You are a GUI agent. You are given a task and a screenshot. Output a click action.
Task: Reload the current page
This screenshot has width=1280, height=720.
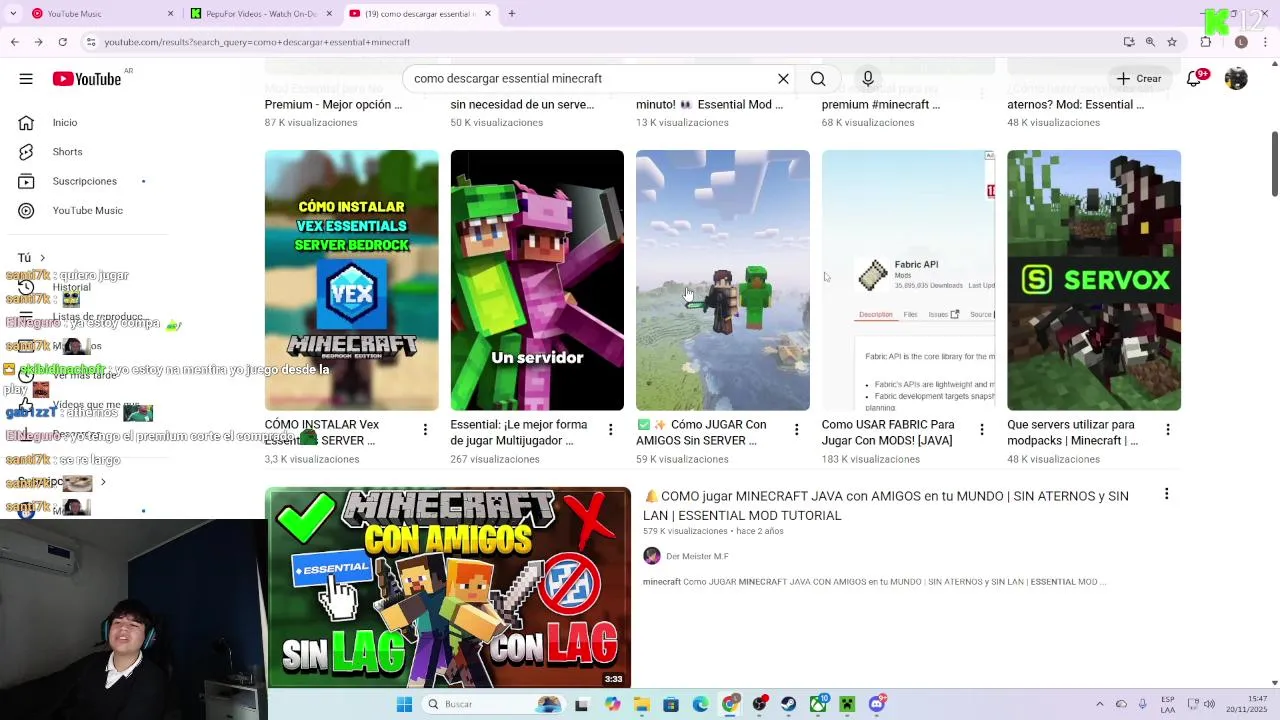tap(62, 42)
